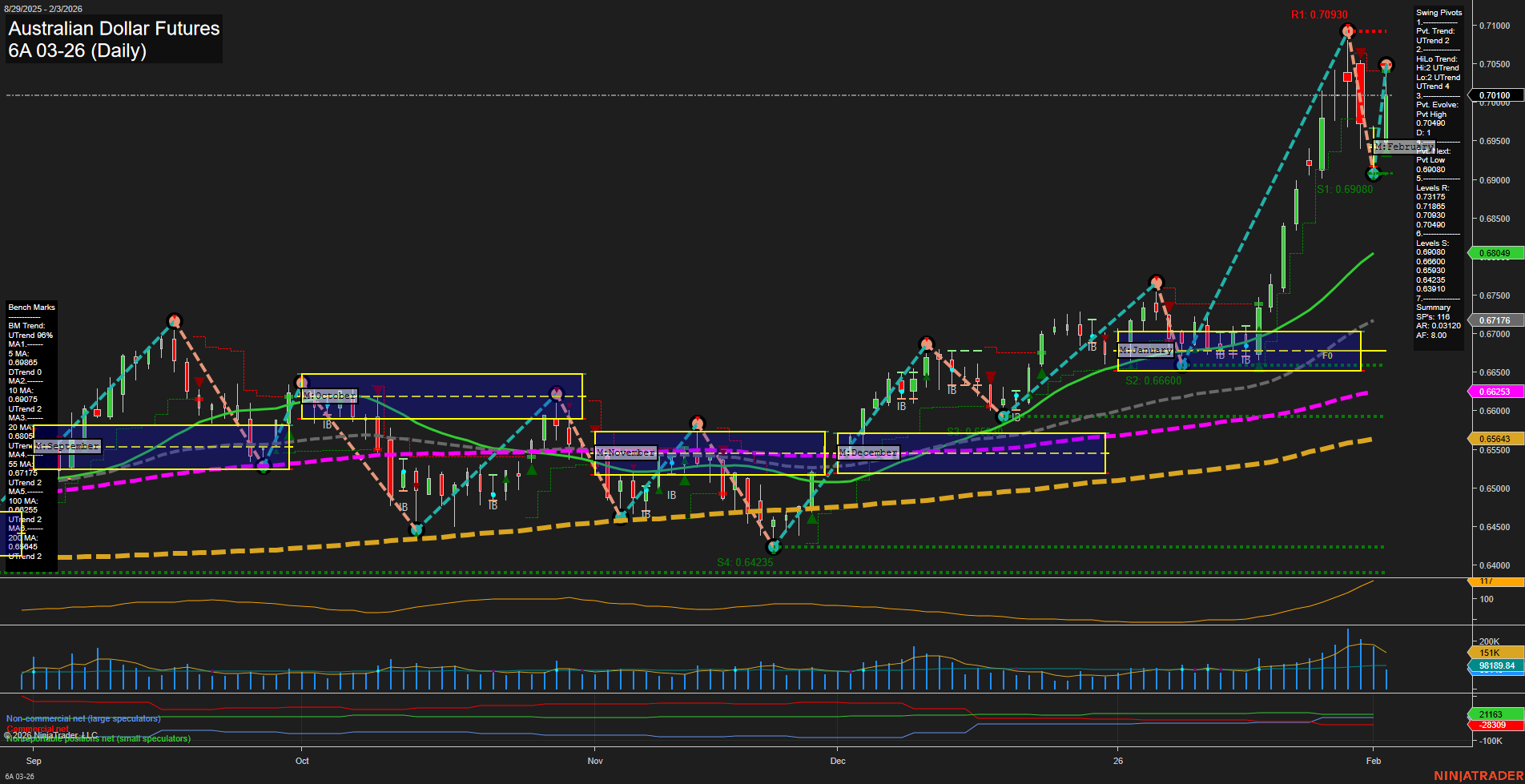The width and height of the screenshot is (1525, 784).
Task: Click the S4: 0.64235 support label
Action: click(x=746, y=562)
